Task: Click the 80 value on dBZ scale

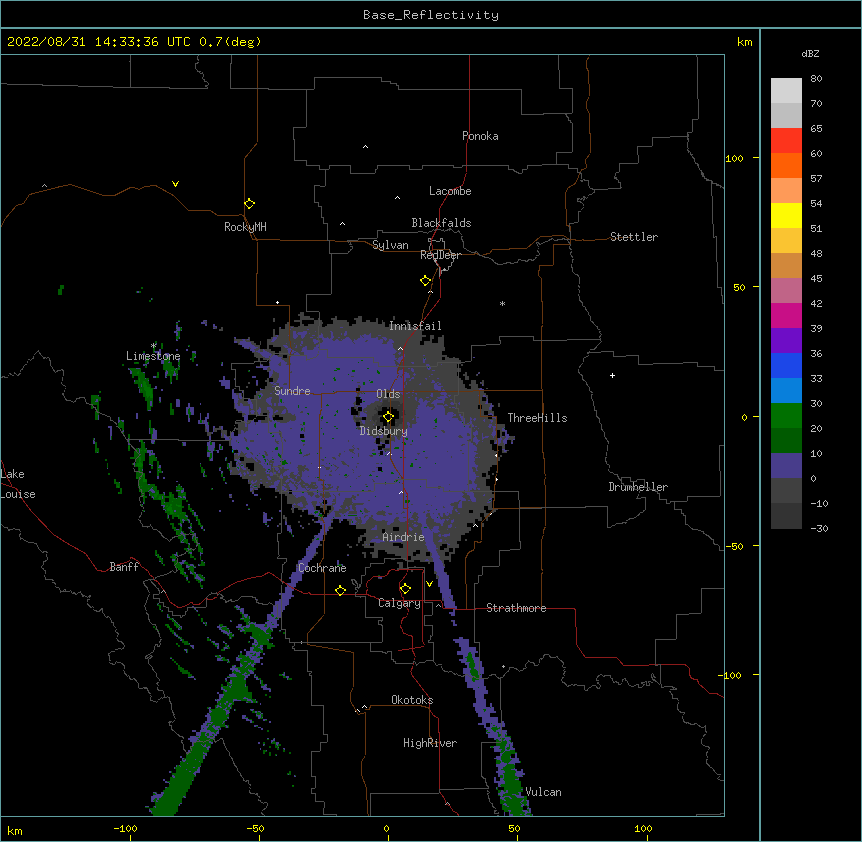Action: coord(816,79)
